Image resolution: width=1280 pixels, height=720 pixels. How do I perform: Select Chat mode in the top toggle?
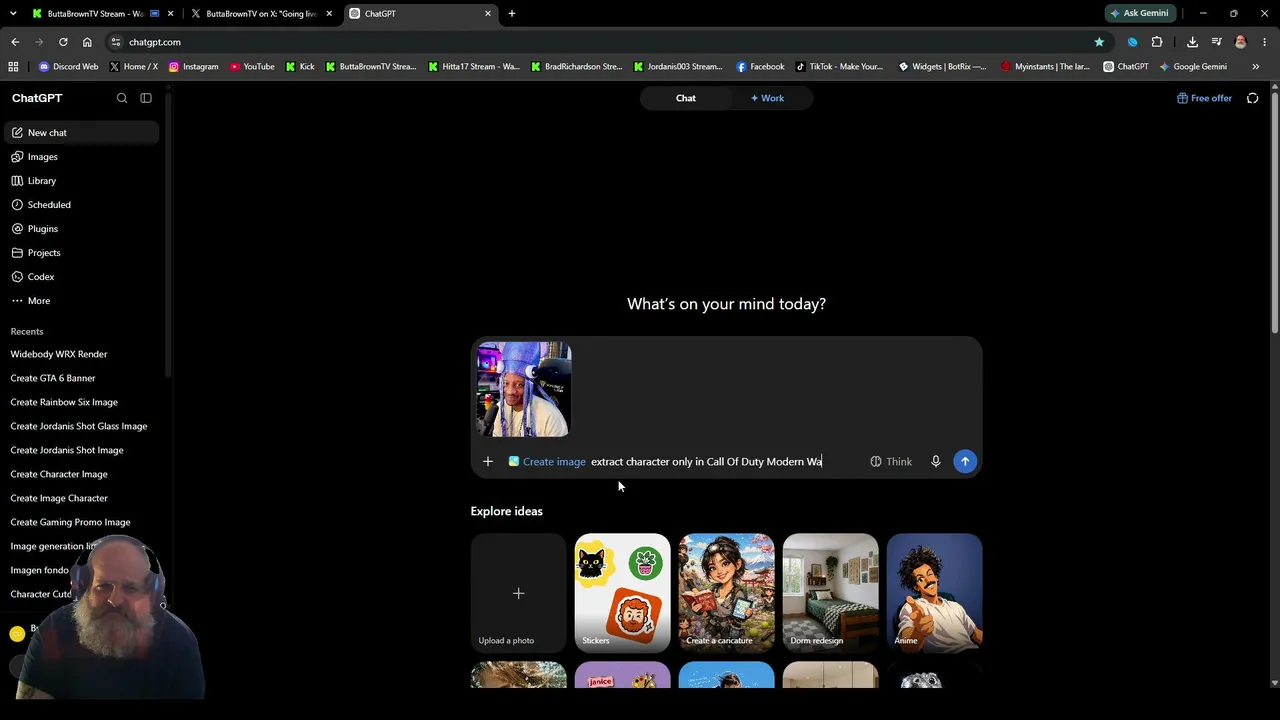686,98
